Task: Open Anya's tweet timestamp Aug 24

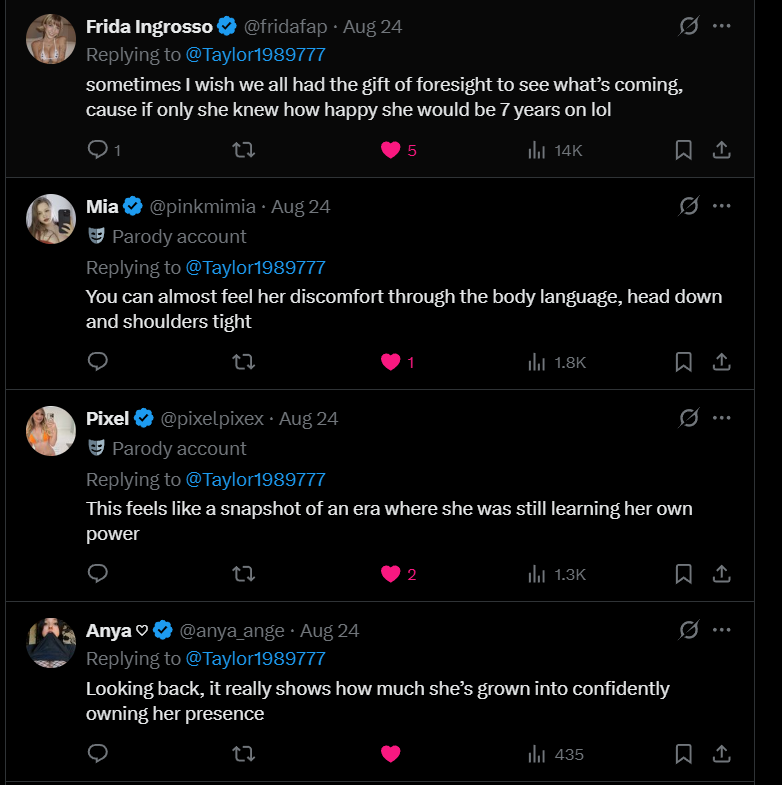Action: (x=329, y=631)
